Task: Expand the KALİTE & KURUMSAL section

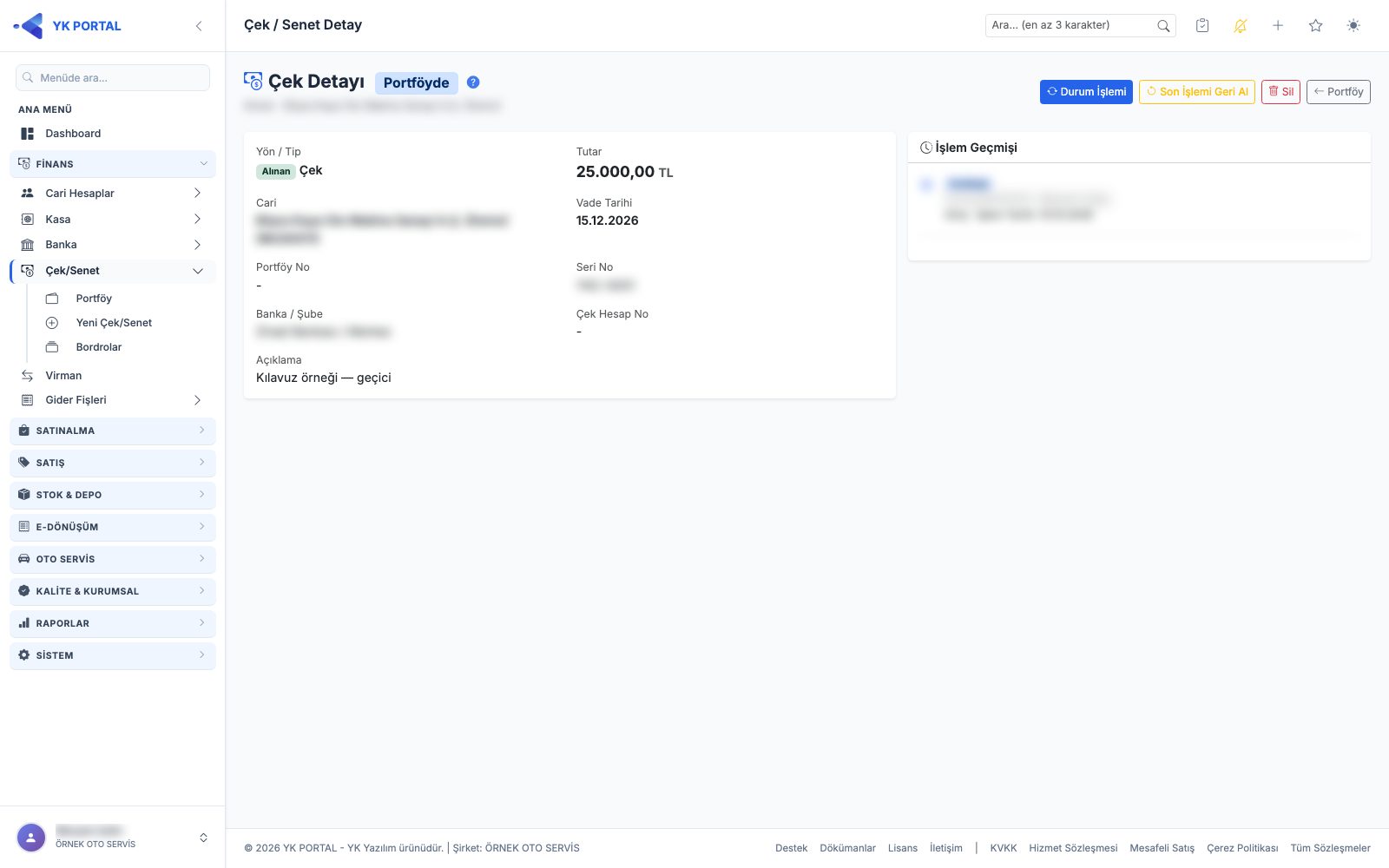Action: (113, 591)
